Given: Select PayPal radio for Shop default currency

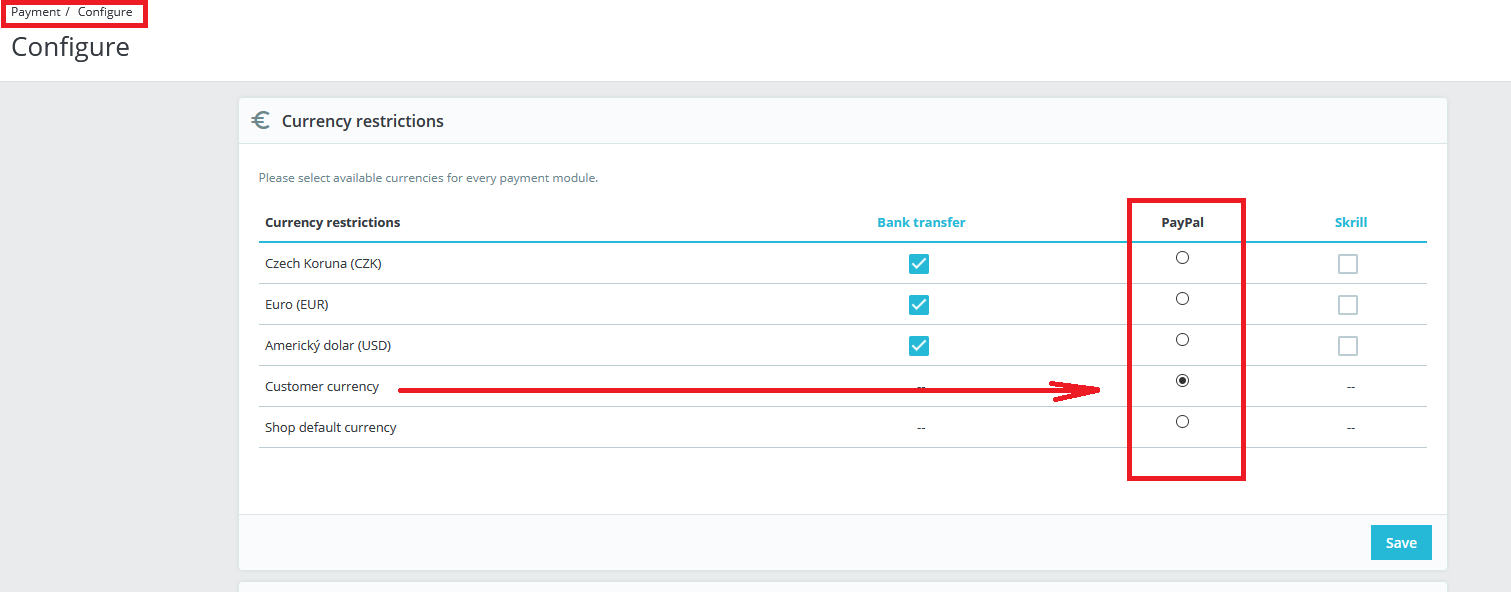Looking at the screenshot, I should pyautogui.click(x=1182, y=422).
